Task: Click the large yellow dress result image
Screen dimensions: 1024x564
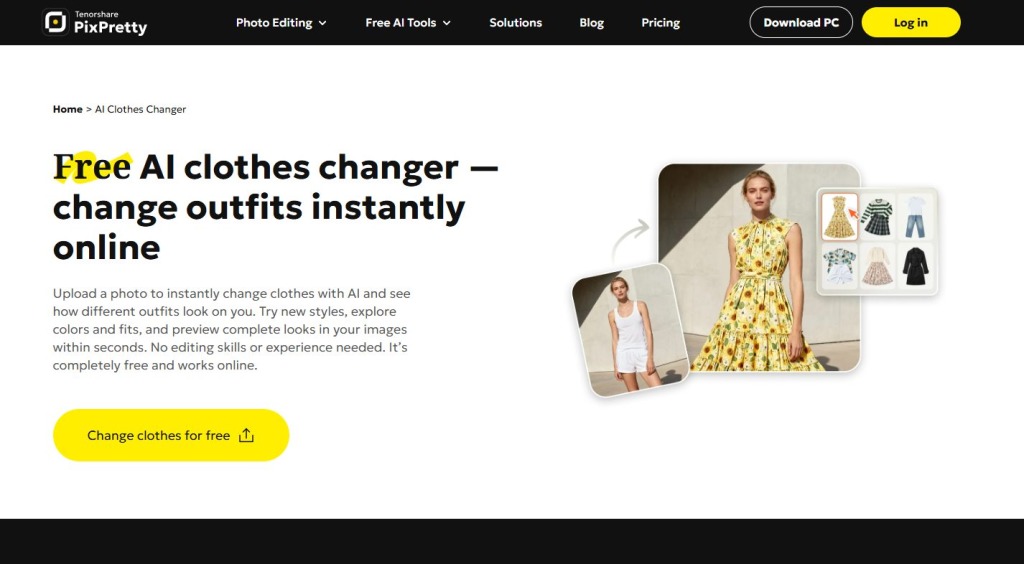Action: pyautogui.click(x=759, y=268)
